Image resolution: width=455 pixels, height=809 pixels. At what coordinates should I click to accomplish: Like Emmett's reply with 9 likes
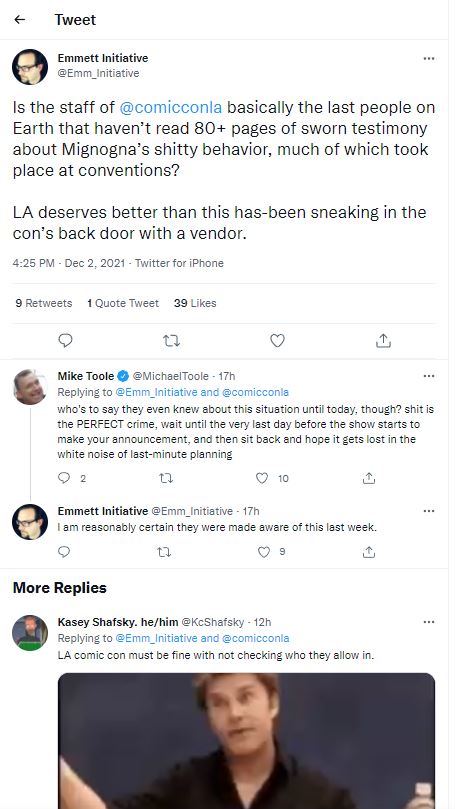pos(264,552)
